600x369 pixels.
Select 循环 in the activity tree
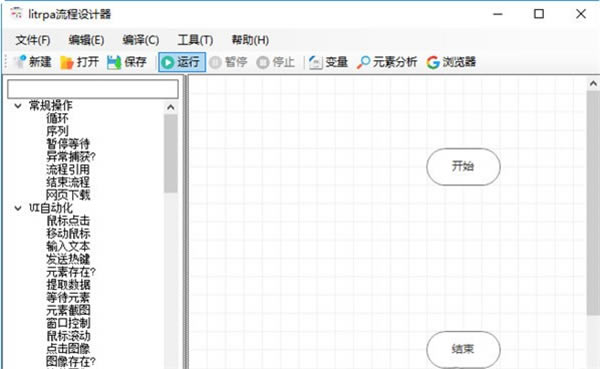click(57, 118)
